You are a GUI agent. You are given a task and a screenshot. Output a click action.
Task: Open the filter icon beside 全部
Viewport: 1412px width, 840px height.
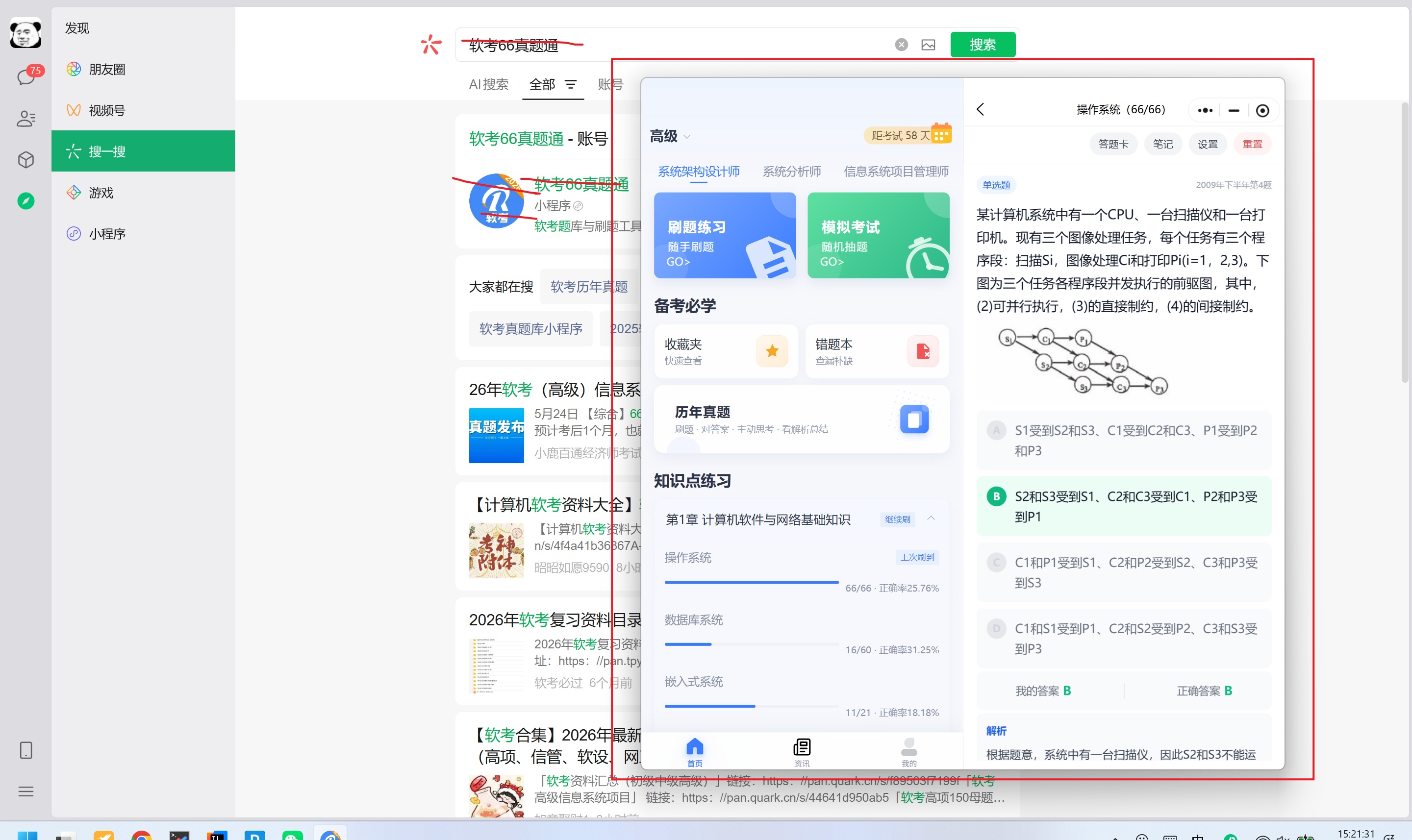pyautogui.click(x=571, y=84)
